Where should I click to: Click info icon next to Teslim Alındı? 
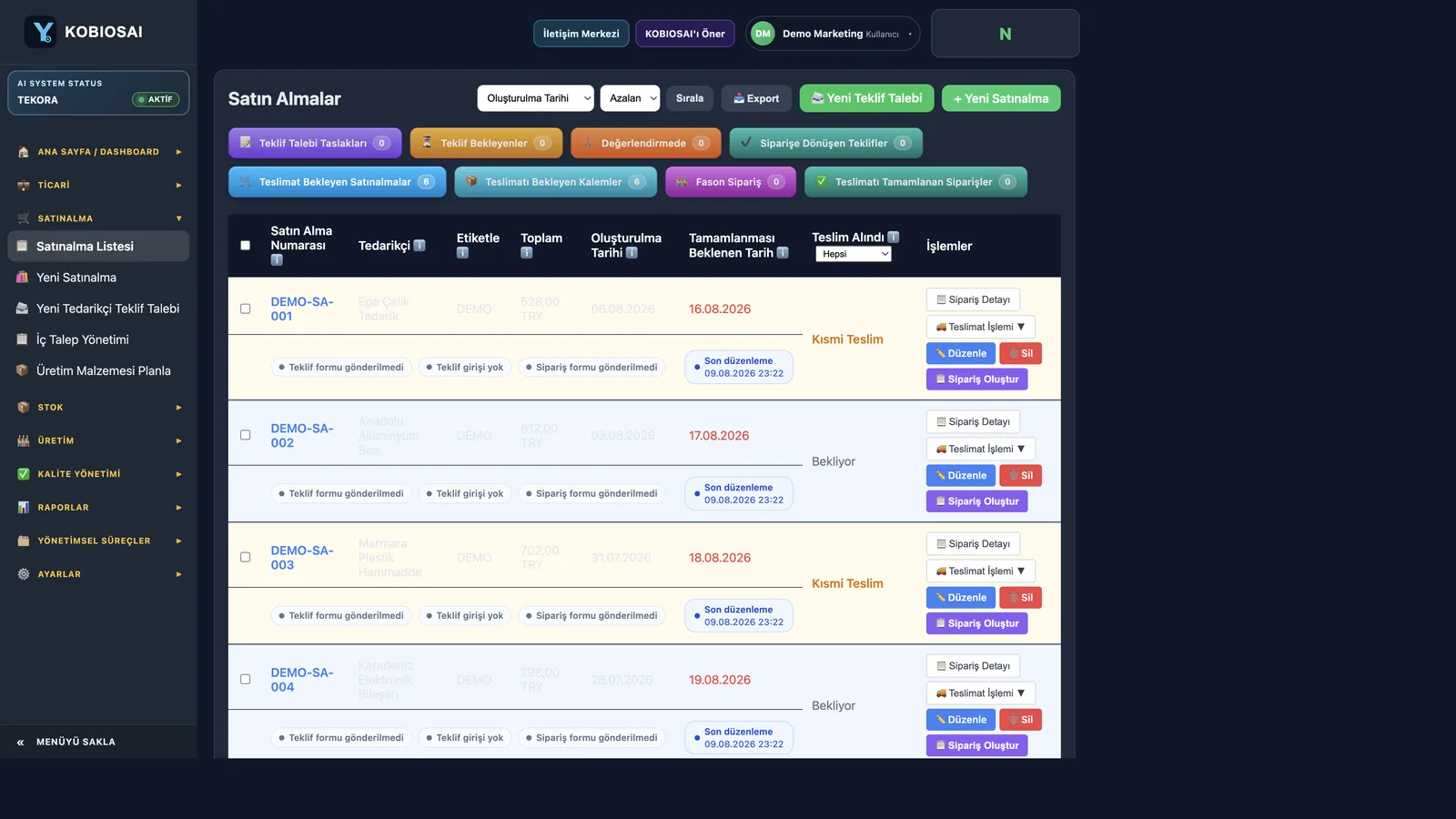894,238
